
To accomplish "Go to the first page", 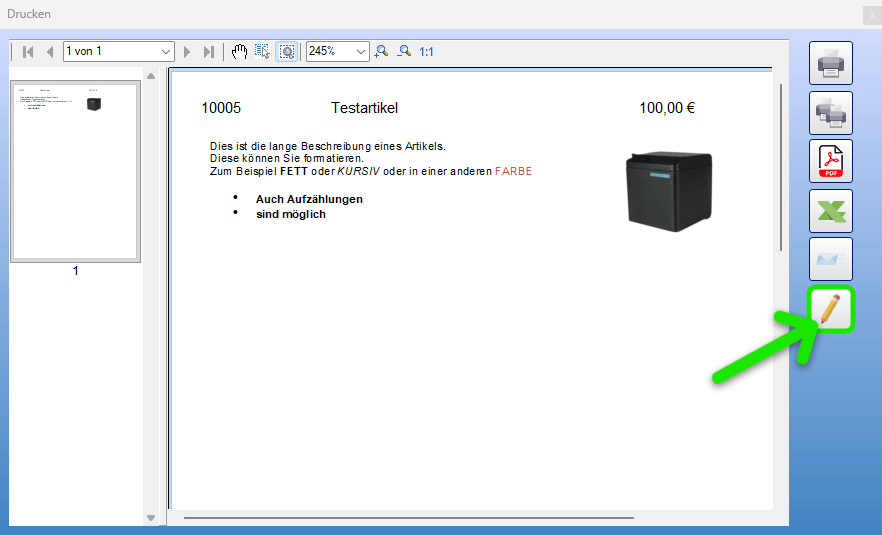I will [28, 51].
